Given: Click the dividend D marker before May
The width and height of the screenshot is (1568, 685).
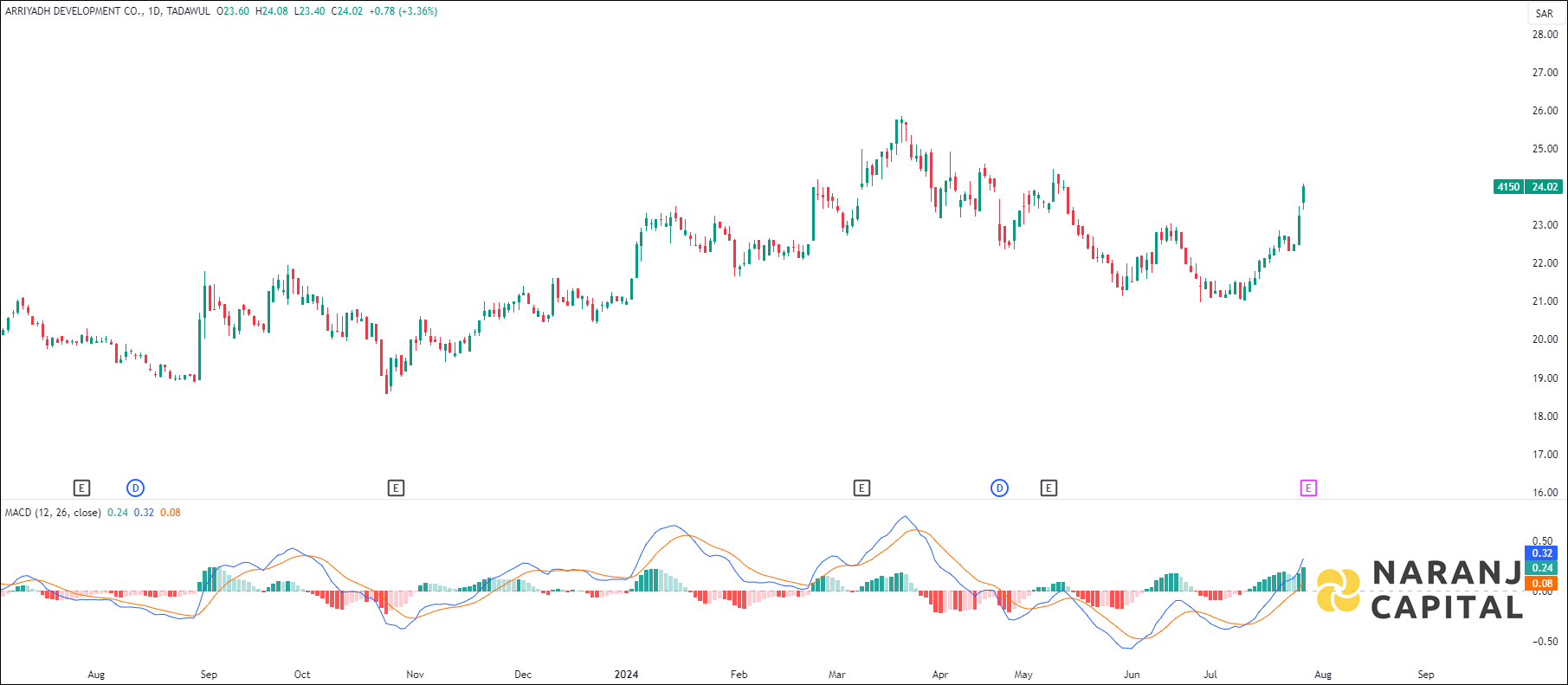Looking at the screenshot, I should 999,488.
